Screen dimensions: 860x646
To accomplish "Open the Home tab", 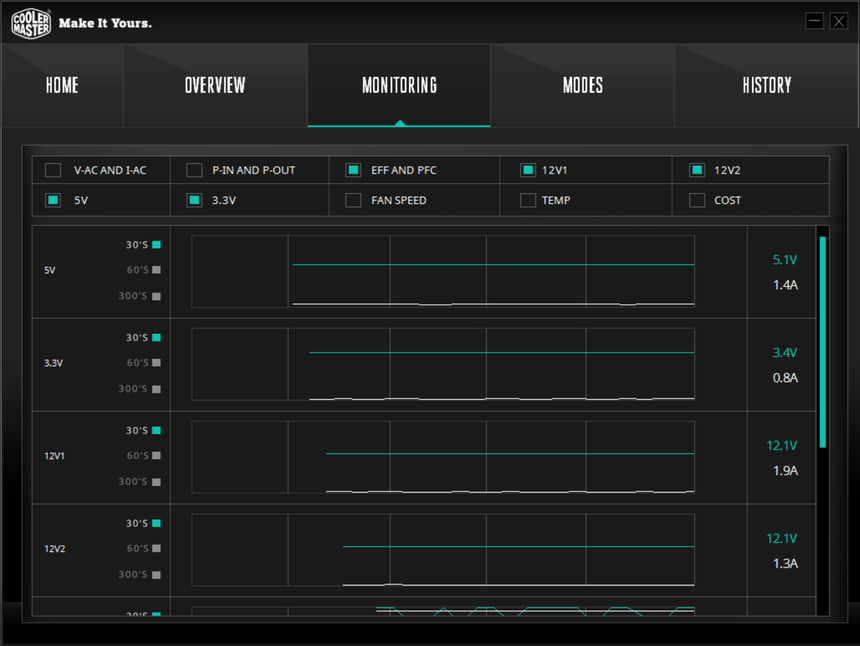I will 62,86.
